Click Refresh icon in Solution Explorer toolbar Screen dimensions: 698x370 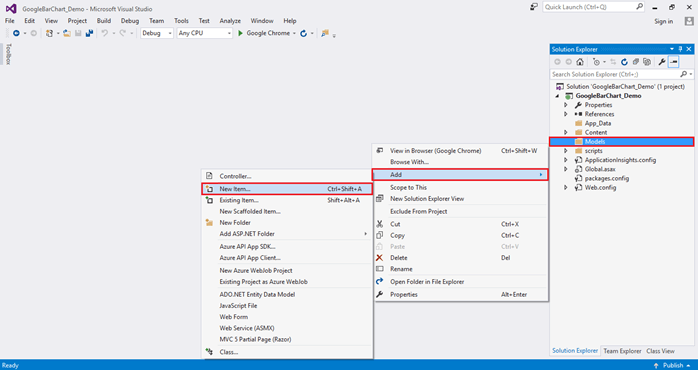[x=625, y=62]
